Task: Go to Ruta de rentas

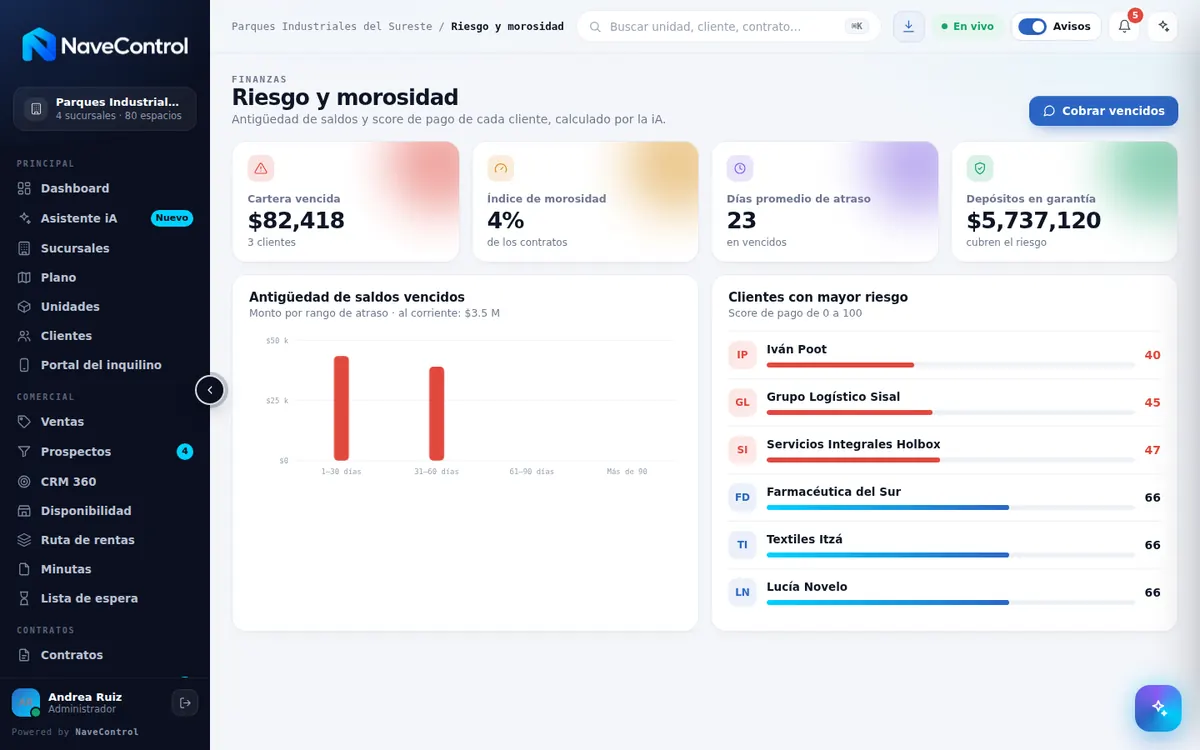Action: pyautogui.click(x=105, y=540)
